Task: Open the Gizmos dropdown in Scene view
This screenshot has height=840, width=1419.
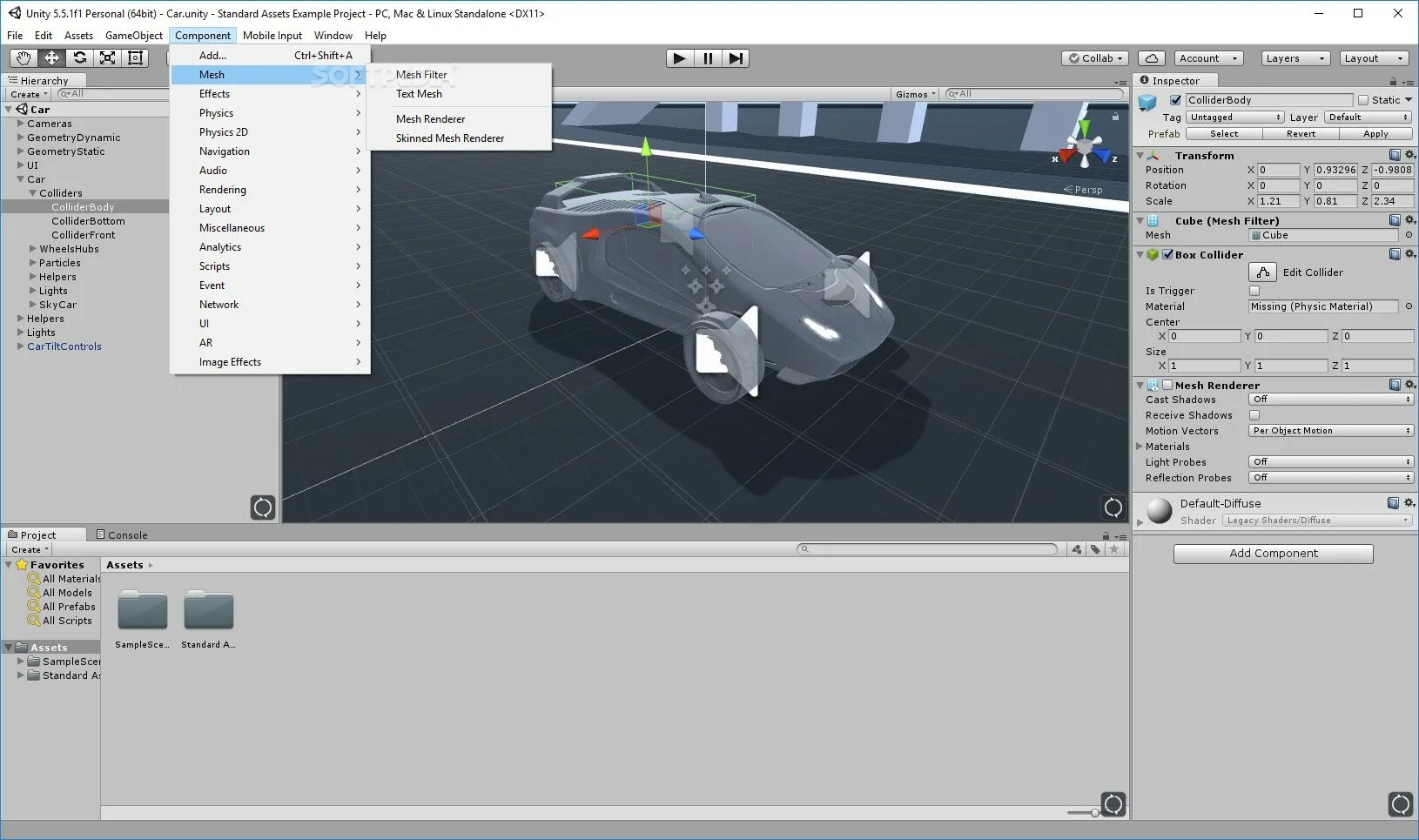Action: coord(916,94)
